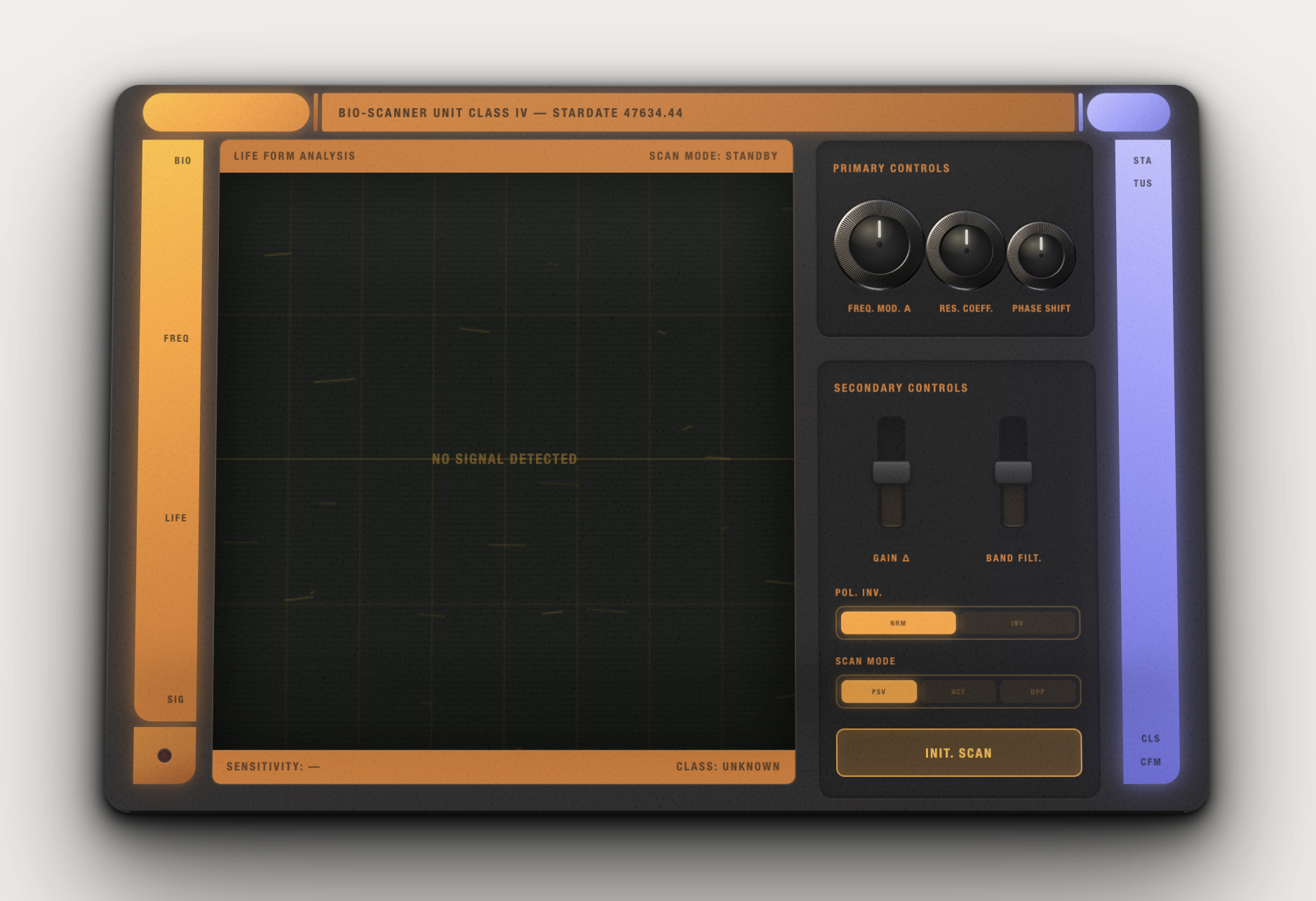Switch polarity to INV

point(1017,623)
